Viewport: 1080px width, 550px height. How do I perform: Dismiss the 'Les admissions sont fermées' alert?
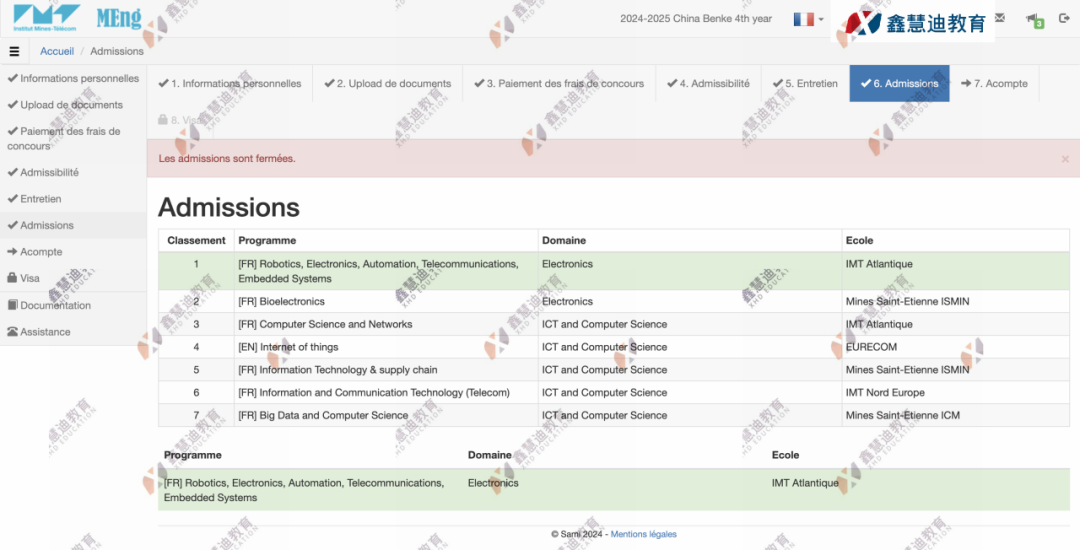(1065, 159)
